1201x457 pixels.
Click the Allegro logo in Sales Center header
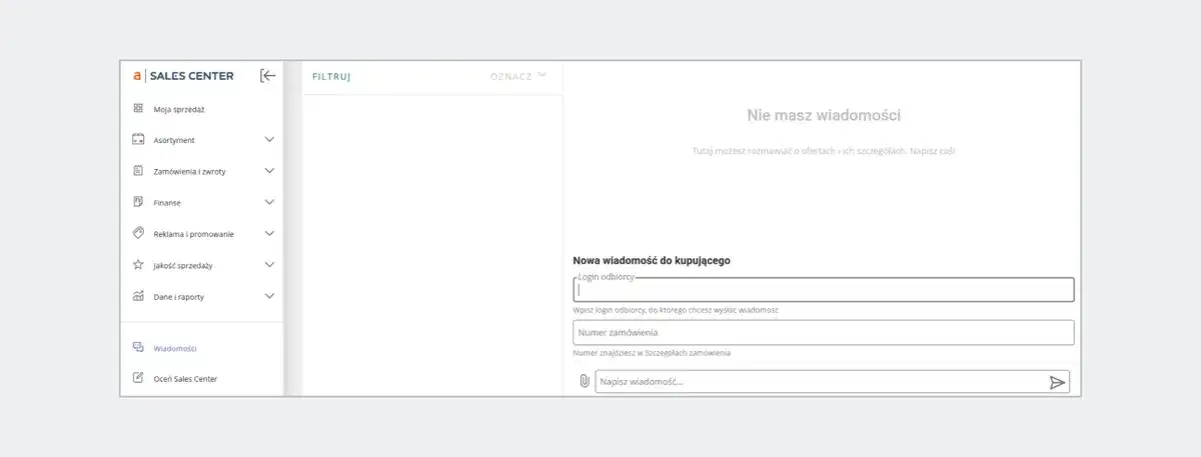[137, 76]
